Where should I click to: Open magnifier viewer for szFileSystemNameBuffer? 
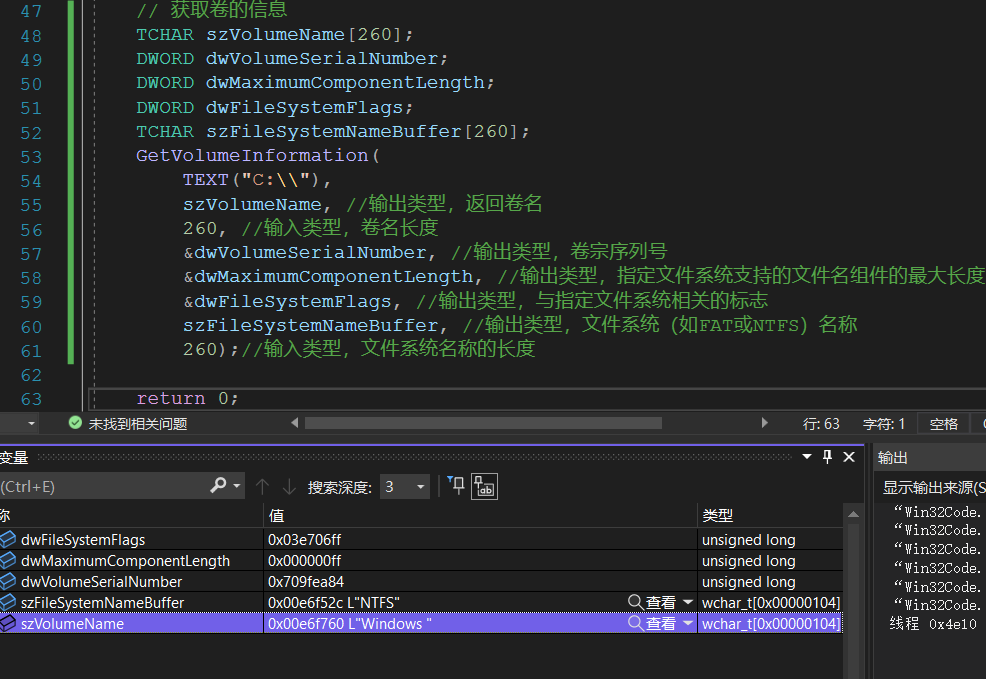pos(636,602)
